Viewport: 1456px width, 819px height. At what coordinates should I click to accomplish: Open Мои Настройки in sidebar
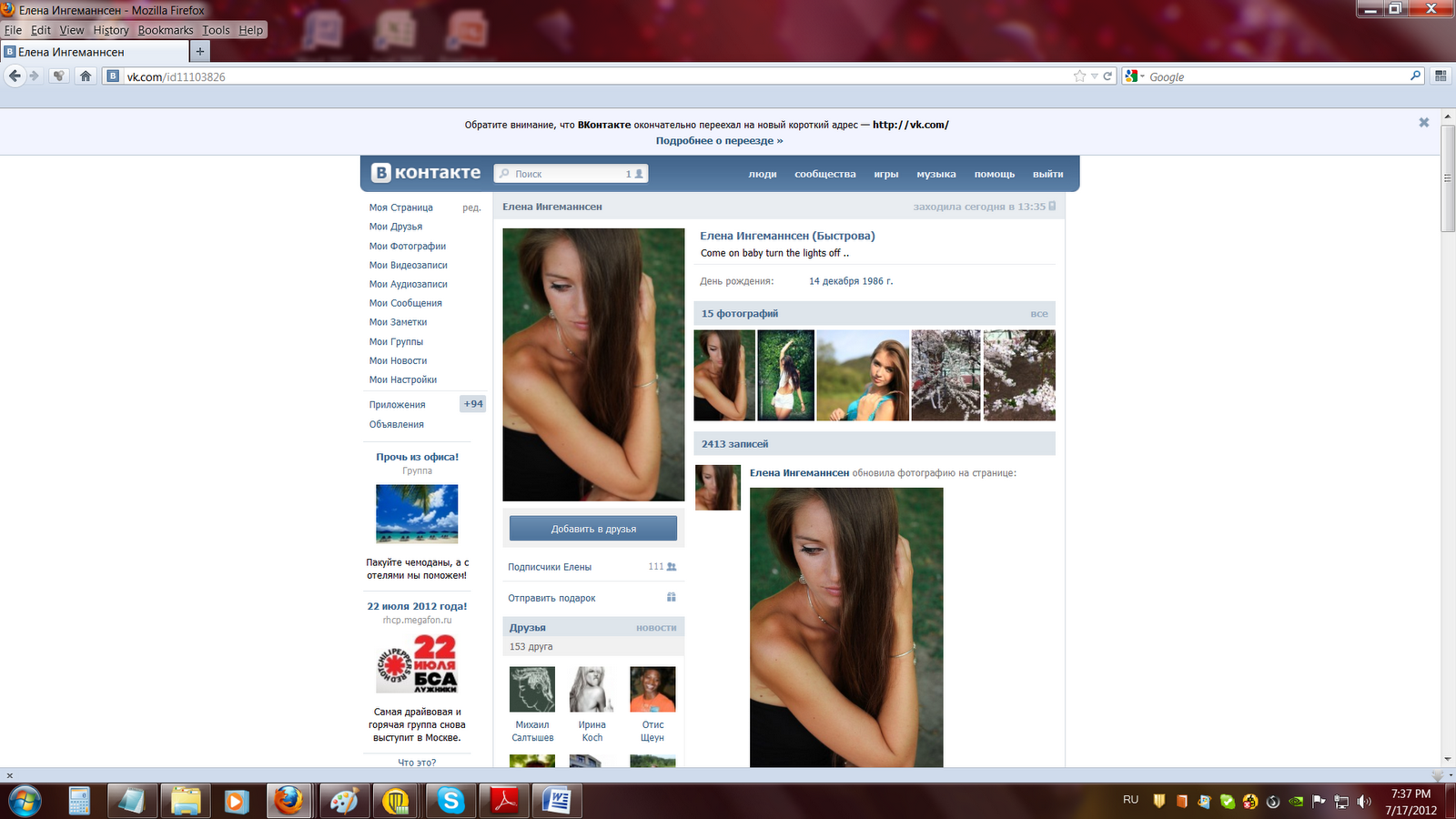[403, 379]
